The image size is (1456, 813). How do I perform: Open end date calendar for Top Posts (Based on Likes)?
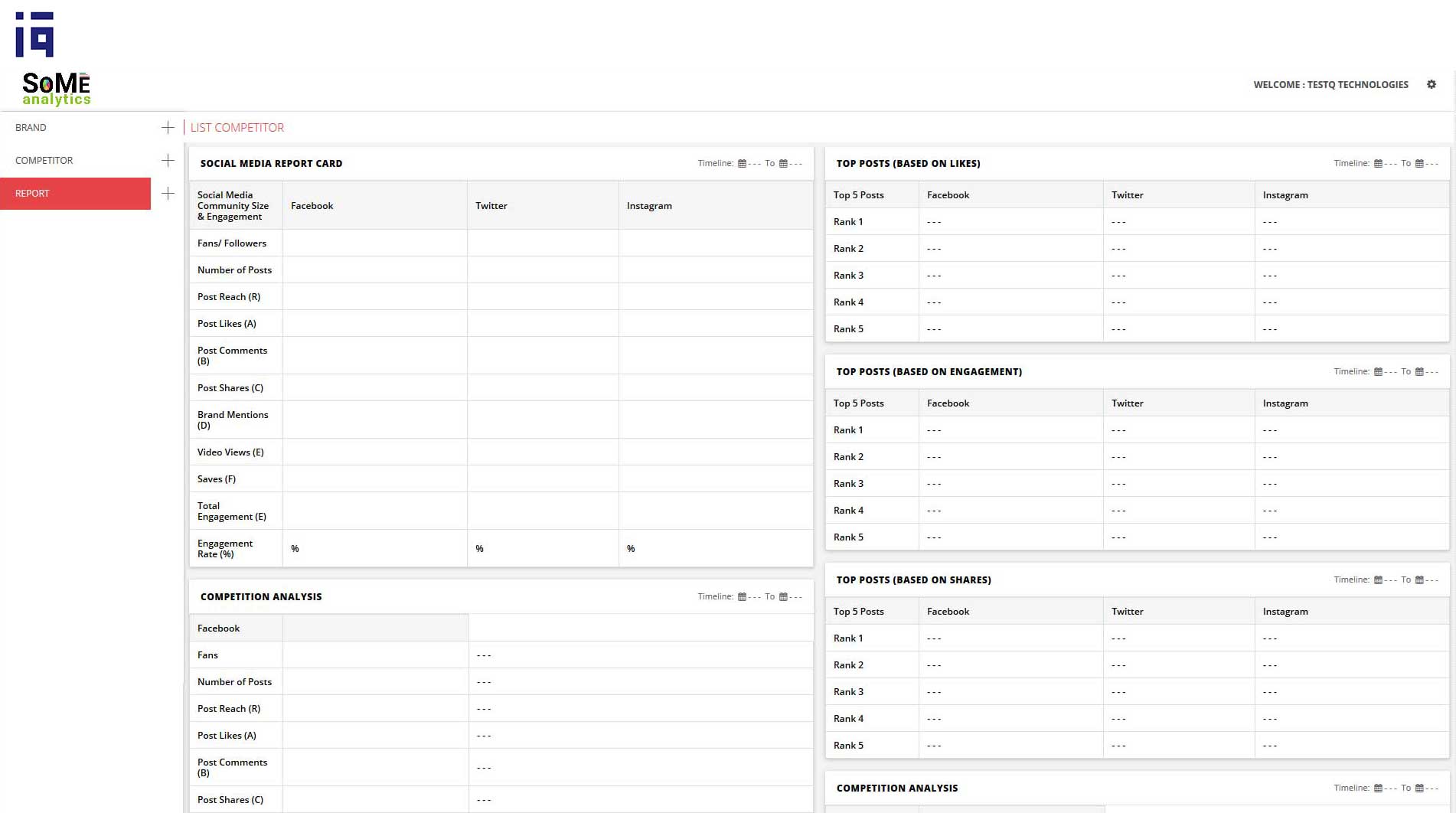(x=1419, y=163)
